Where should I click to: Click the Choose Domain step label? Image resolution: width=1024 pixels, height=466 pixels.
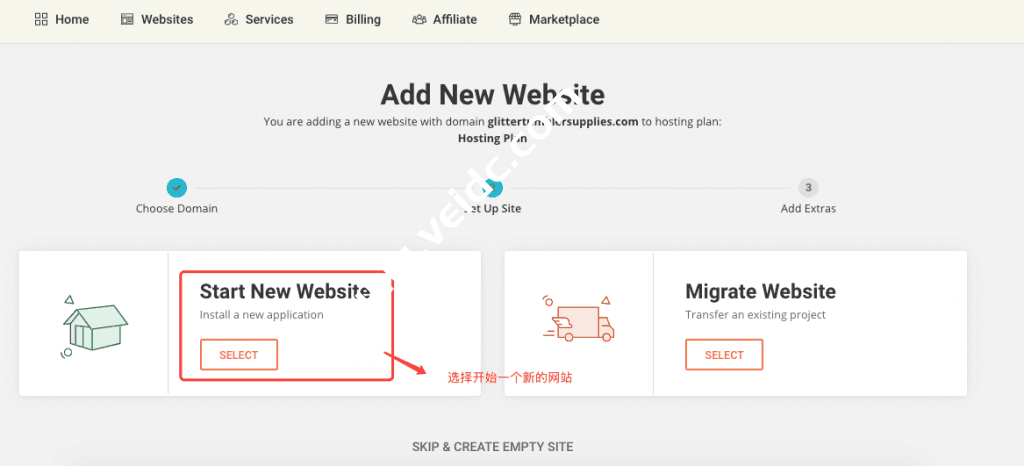point(176,209)
